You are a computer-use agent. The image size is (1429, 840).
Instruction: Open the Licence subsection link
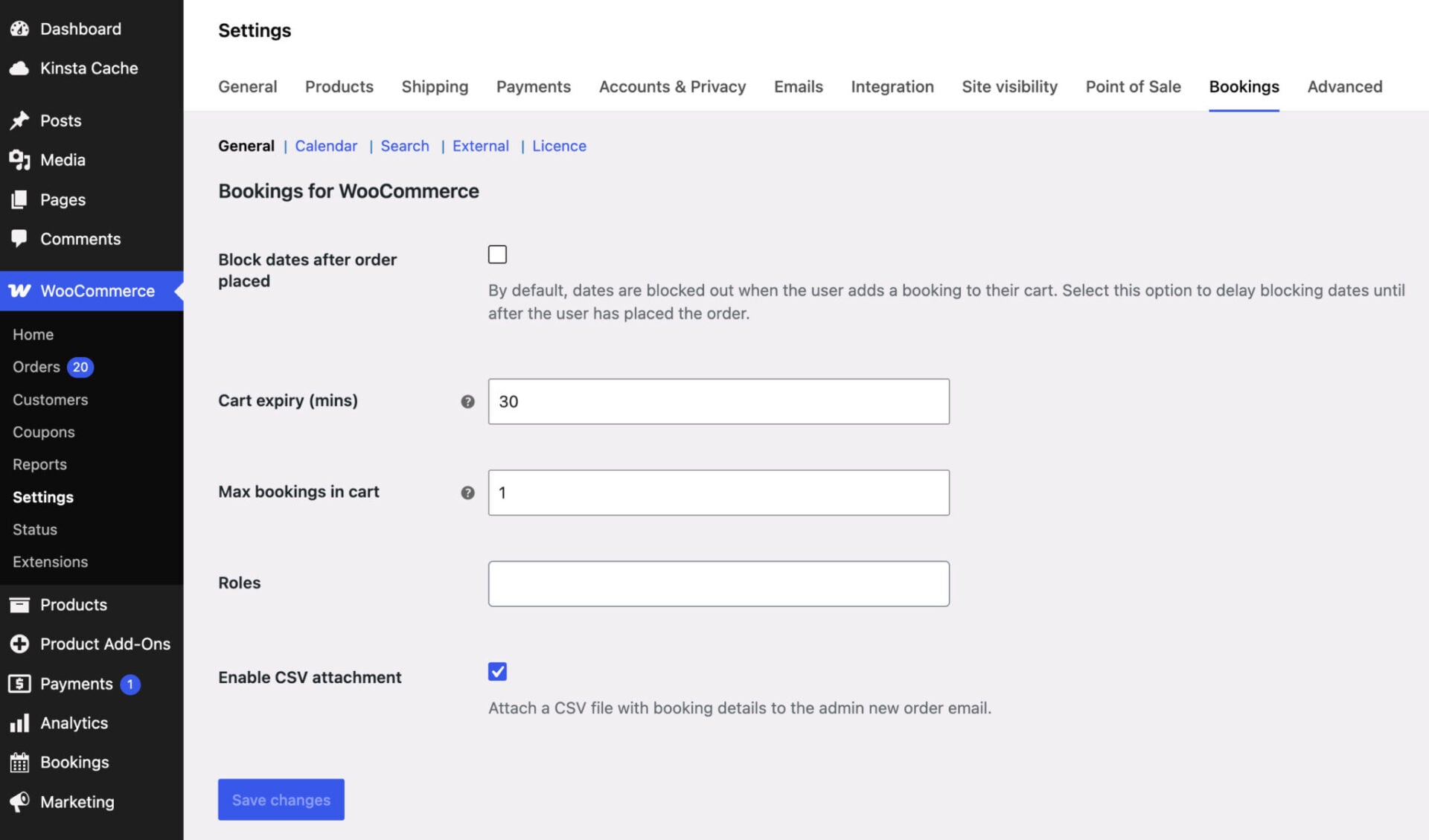(559, 146)
